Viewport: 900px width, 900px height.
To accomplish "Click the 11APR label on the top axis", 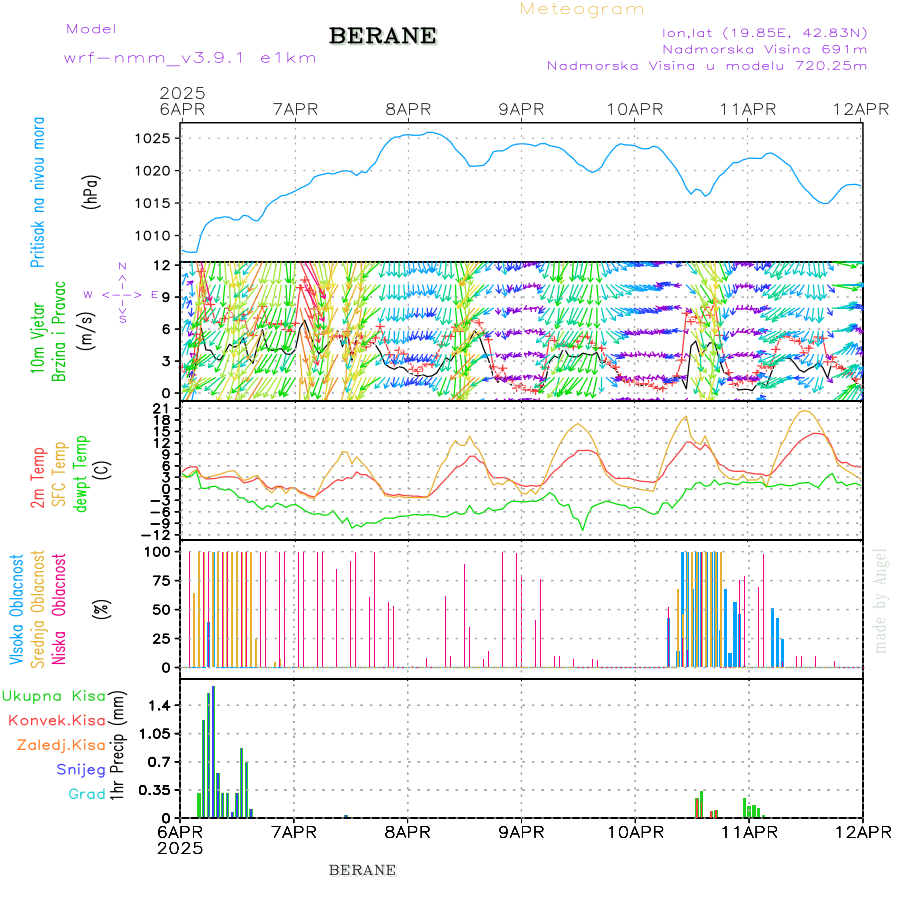I will pyautogui.click(x=748, y=109).
